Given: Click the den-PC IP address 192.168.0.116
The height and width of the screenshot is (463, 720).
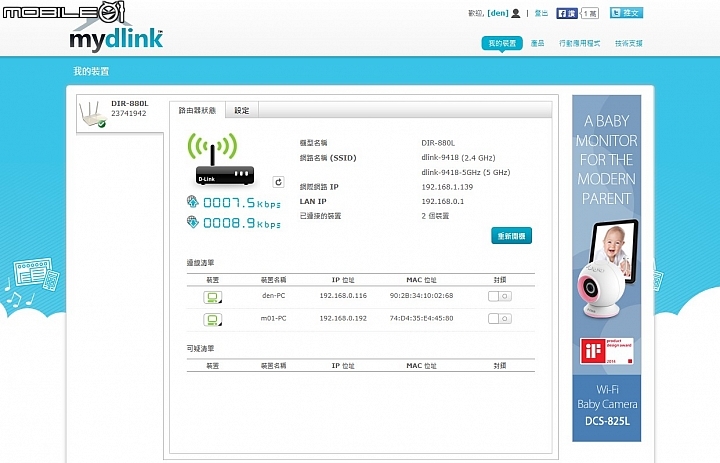Looking at the screenshot, I should click(343, 296).
